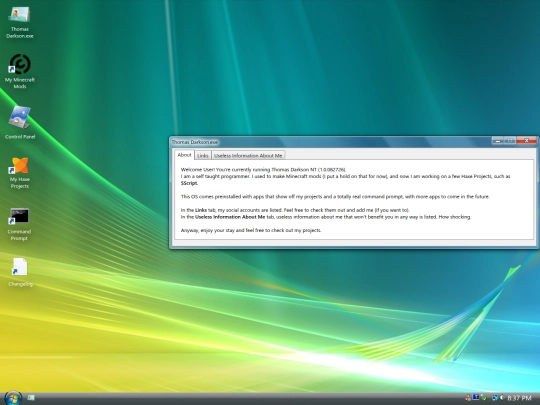Click the 8:37 PM taskbar clock

tap(519, 398)
